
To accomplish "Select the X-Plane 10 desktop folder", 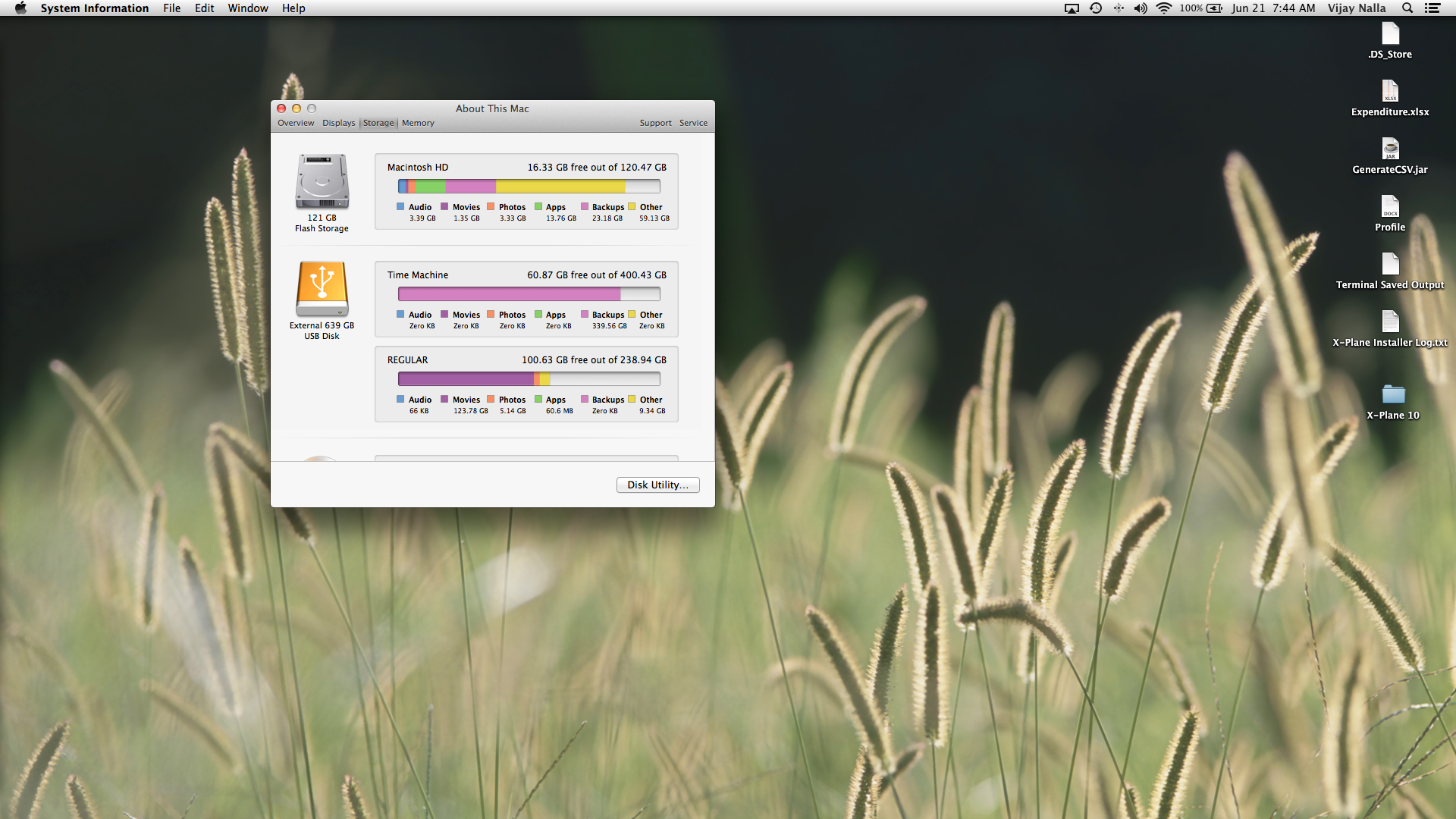I will pos(1393,402).
